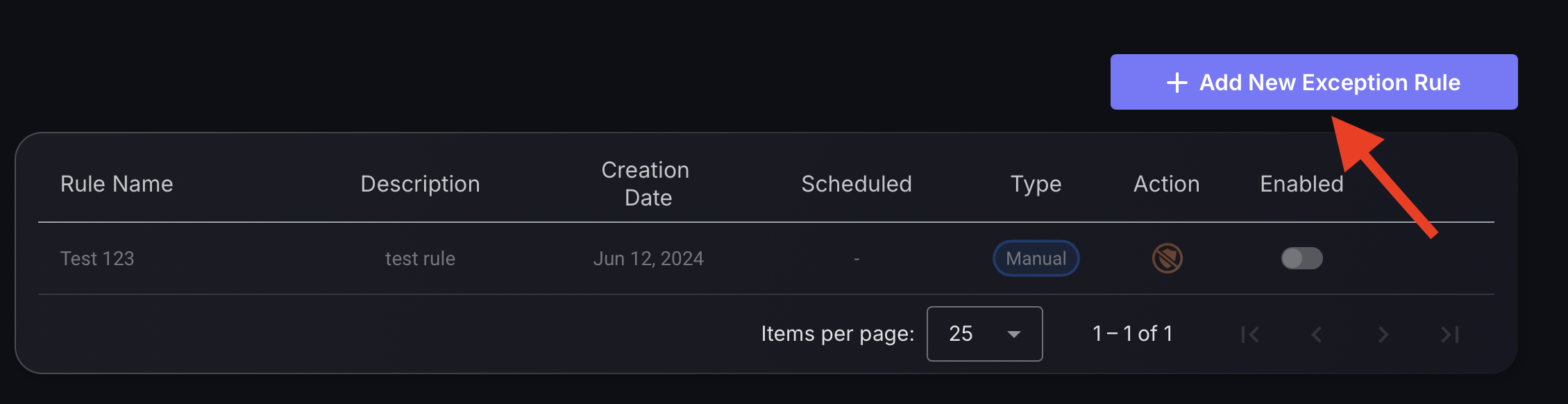Screen dimensions: 1568x404
Task: Click the dropdown arrow beside 25
Action: [1014, 335]
